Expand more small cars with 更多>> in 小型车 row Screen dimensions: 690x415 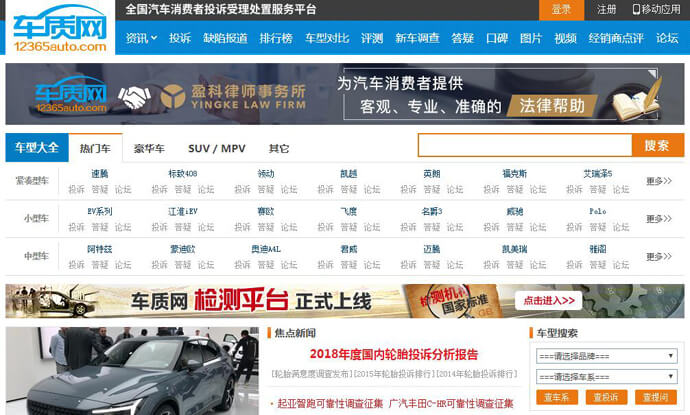[x=658, y=218]
